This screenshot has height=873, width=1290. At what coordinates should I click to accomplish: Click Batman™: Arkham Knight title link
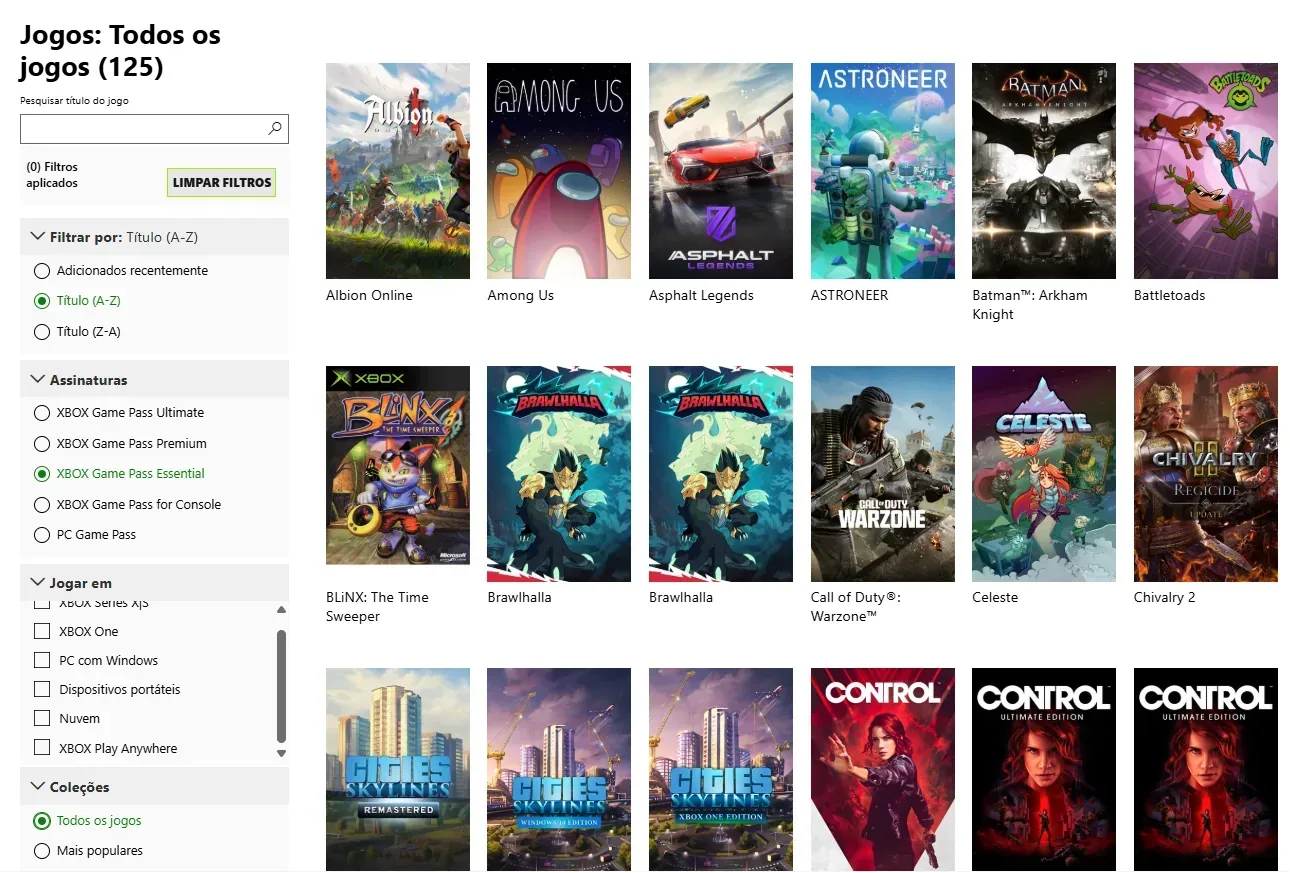pos(1030,304)
